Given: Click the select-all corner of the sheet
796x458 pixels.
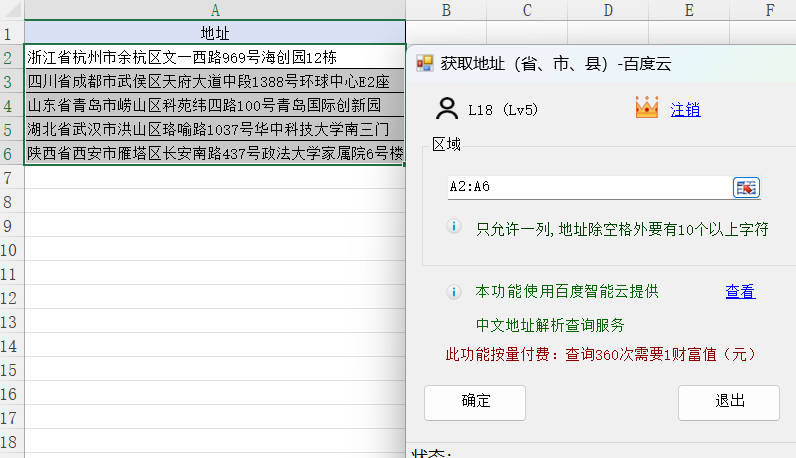Looking at the screenshot, I should tap(12, 10).
